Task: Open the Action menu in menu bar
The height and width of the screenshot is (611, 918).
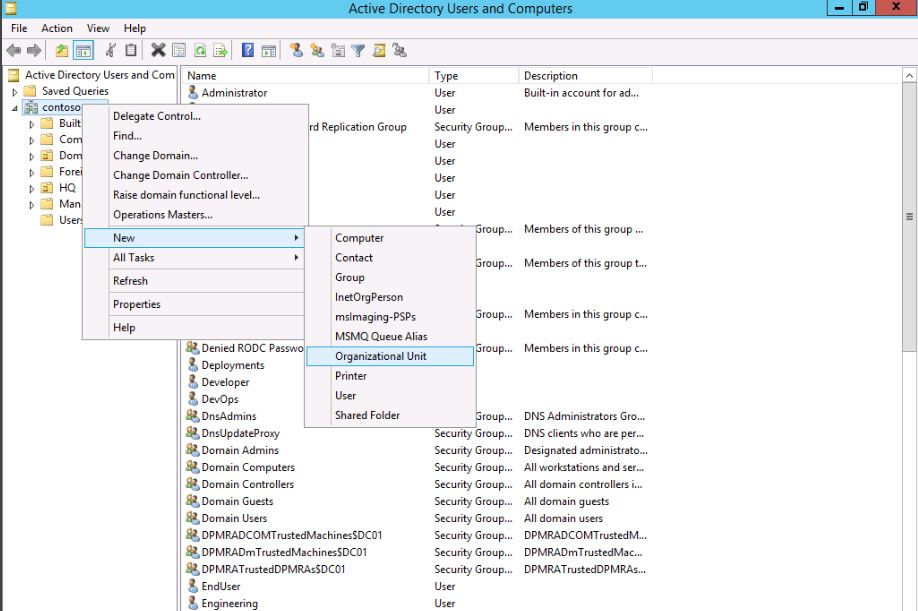Action: pos(57,29)
